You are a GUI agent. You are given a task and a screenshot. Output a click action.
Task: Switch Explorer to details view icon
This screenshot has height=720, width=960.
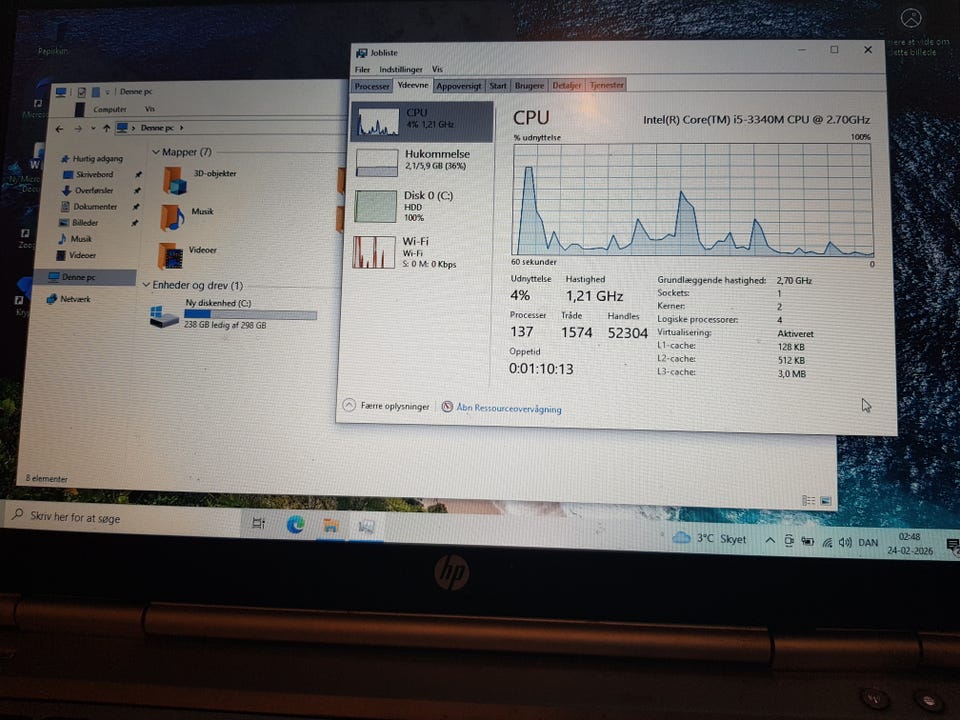(x=808, y=501)
